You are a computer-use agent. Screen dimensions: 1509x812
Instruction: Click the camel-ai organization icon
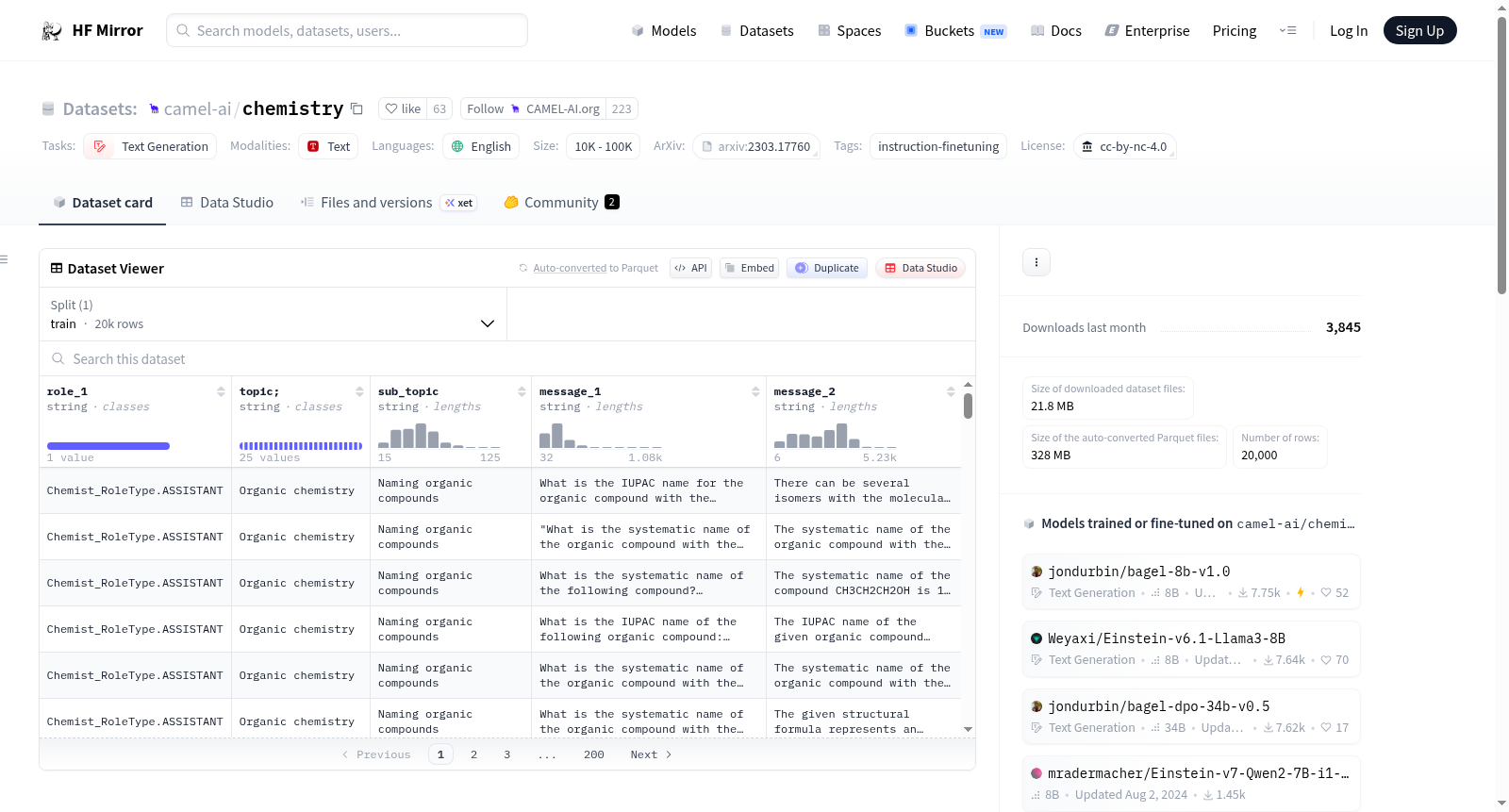point(155,109)
